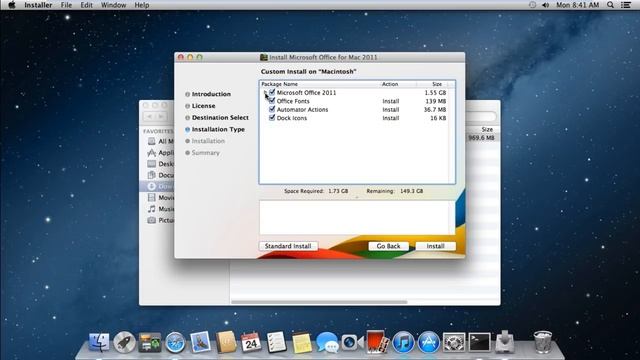Click the Installation Type step label

pyautogui.click(x=218, y=129)
